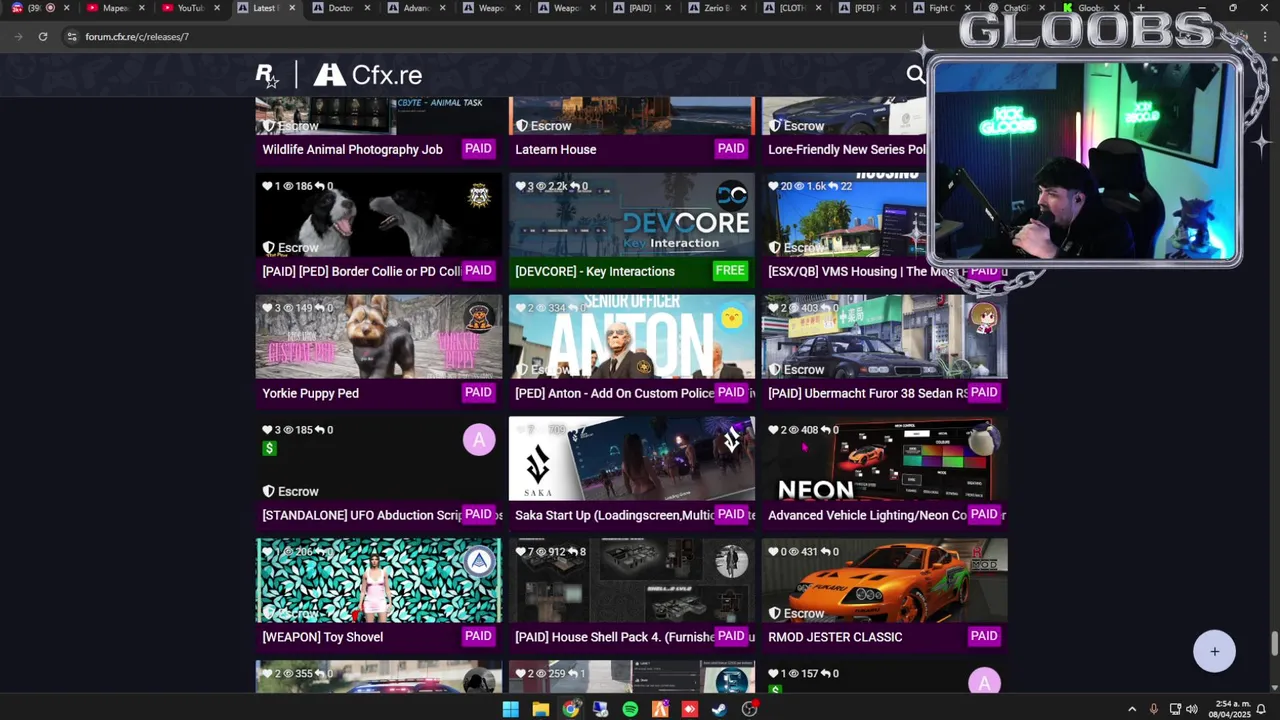The image size is (1280, 720).
Task: Switch to the Fight C browser tab
Action: pyautogui.click(x=942, y=8)
